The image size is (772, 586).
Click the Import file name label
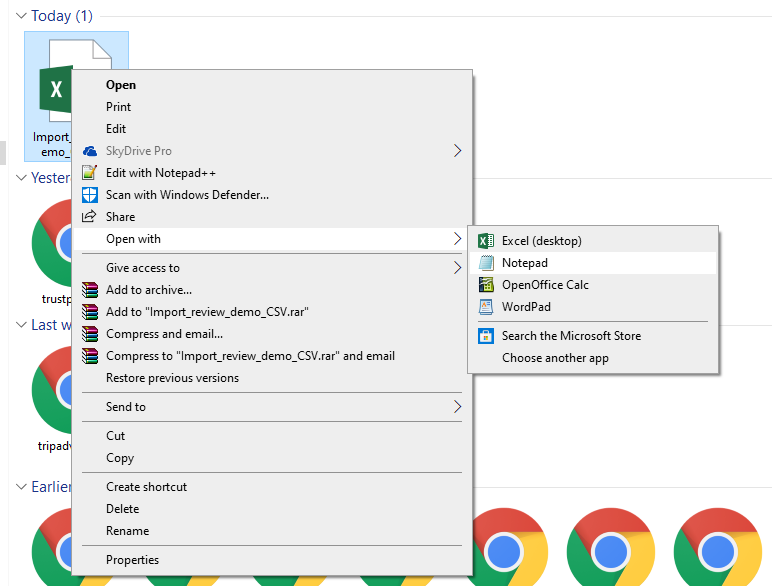click(x=52, y=144)
